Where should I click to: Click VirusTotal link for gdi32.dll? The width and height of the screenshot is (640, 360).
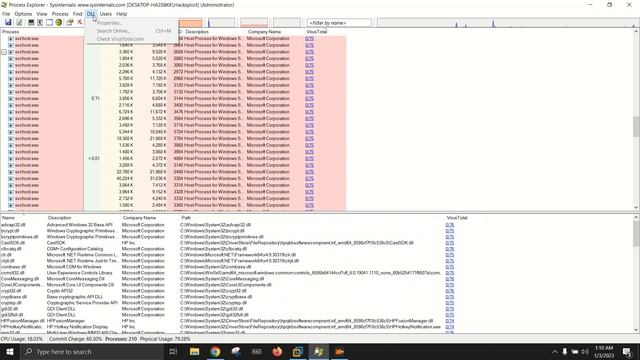(449, 309)
